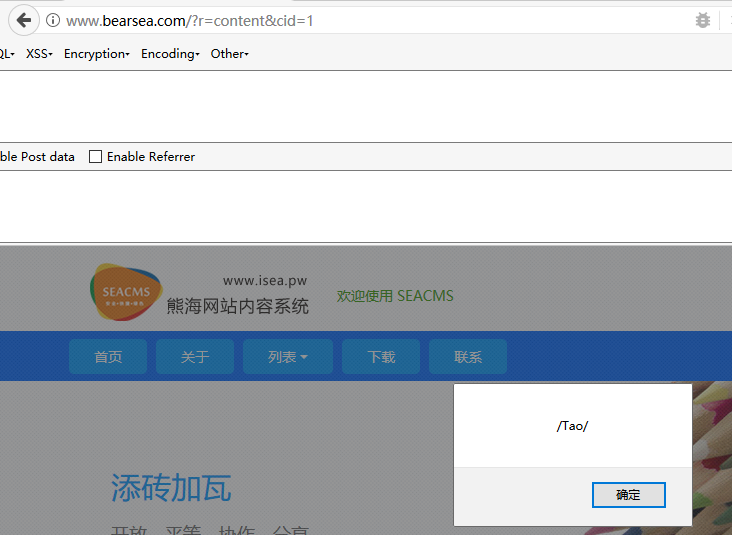Go to 首页 in site navigation

[x=108, y=357]
